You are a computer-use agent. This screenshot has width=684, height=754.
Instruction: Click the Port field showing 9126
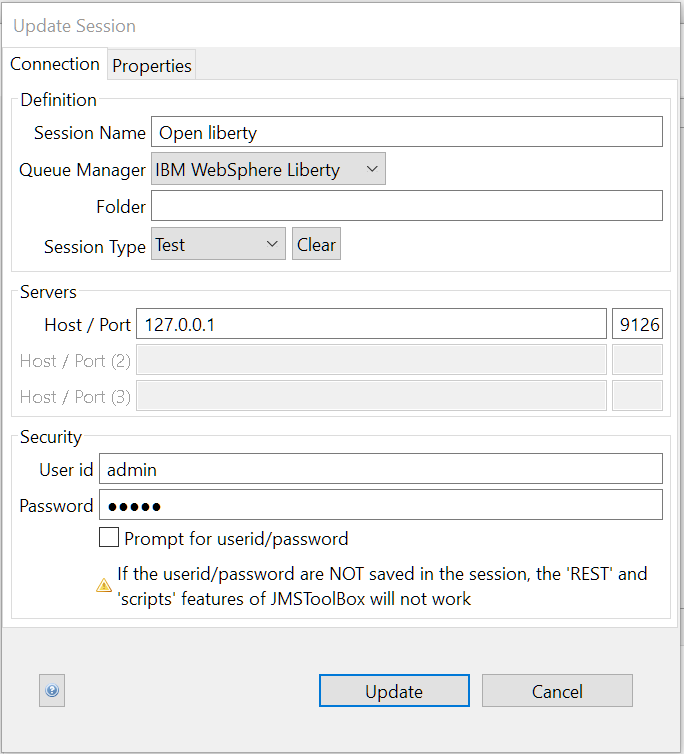point(637,324)
